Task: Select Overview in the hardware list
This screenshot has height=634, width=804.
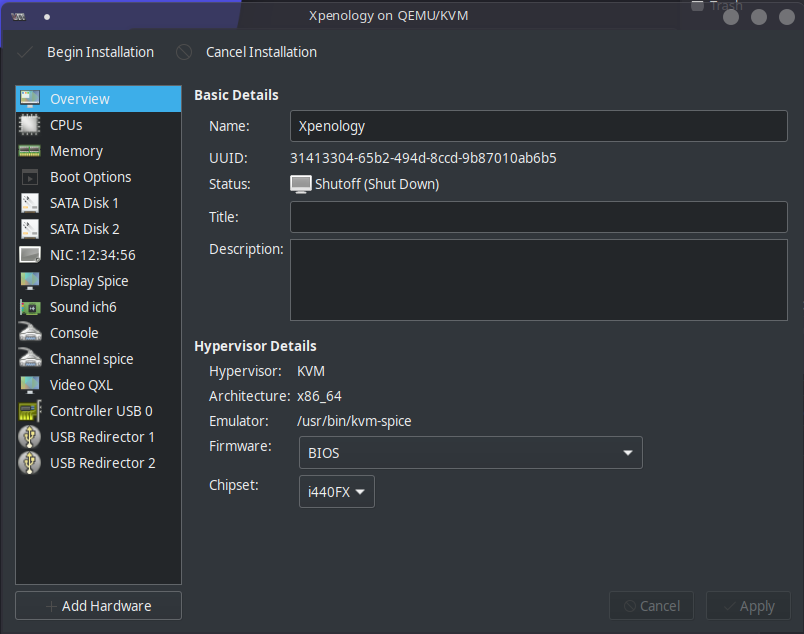Action: click(x=98, y=99)
